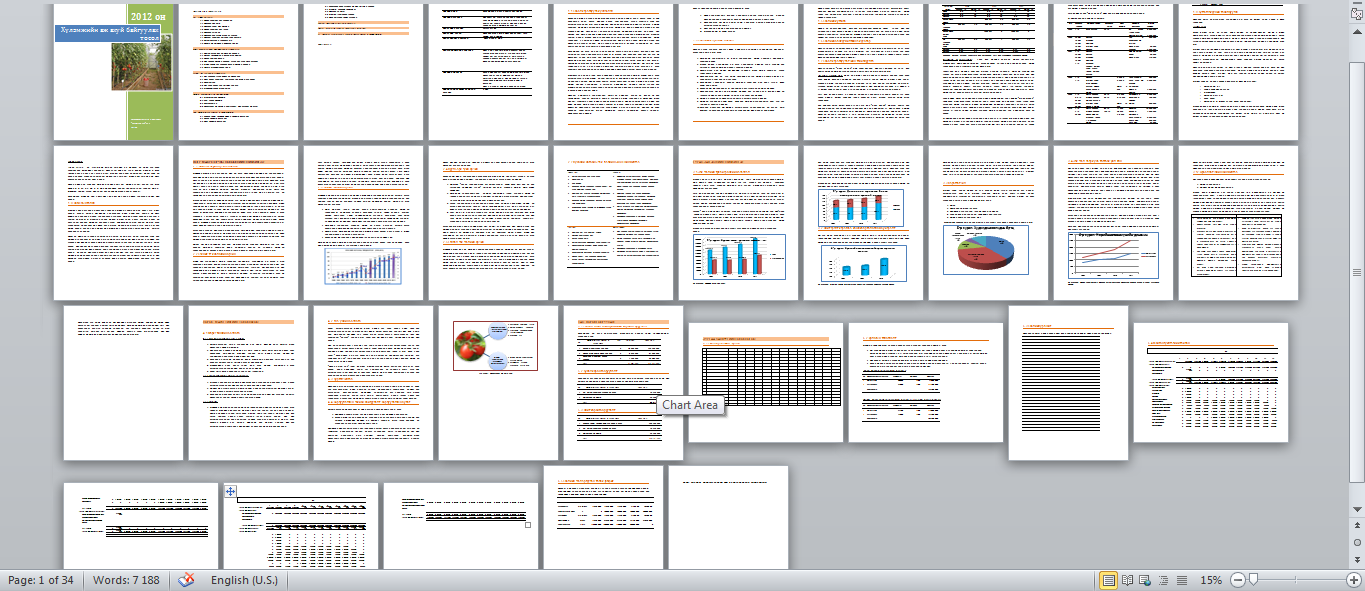Click the scrollbar down arrow
Viewport: 1365px width, 591px height.
1356,507
